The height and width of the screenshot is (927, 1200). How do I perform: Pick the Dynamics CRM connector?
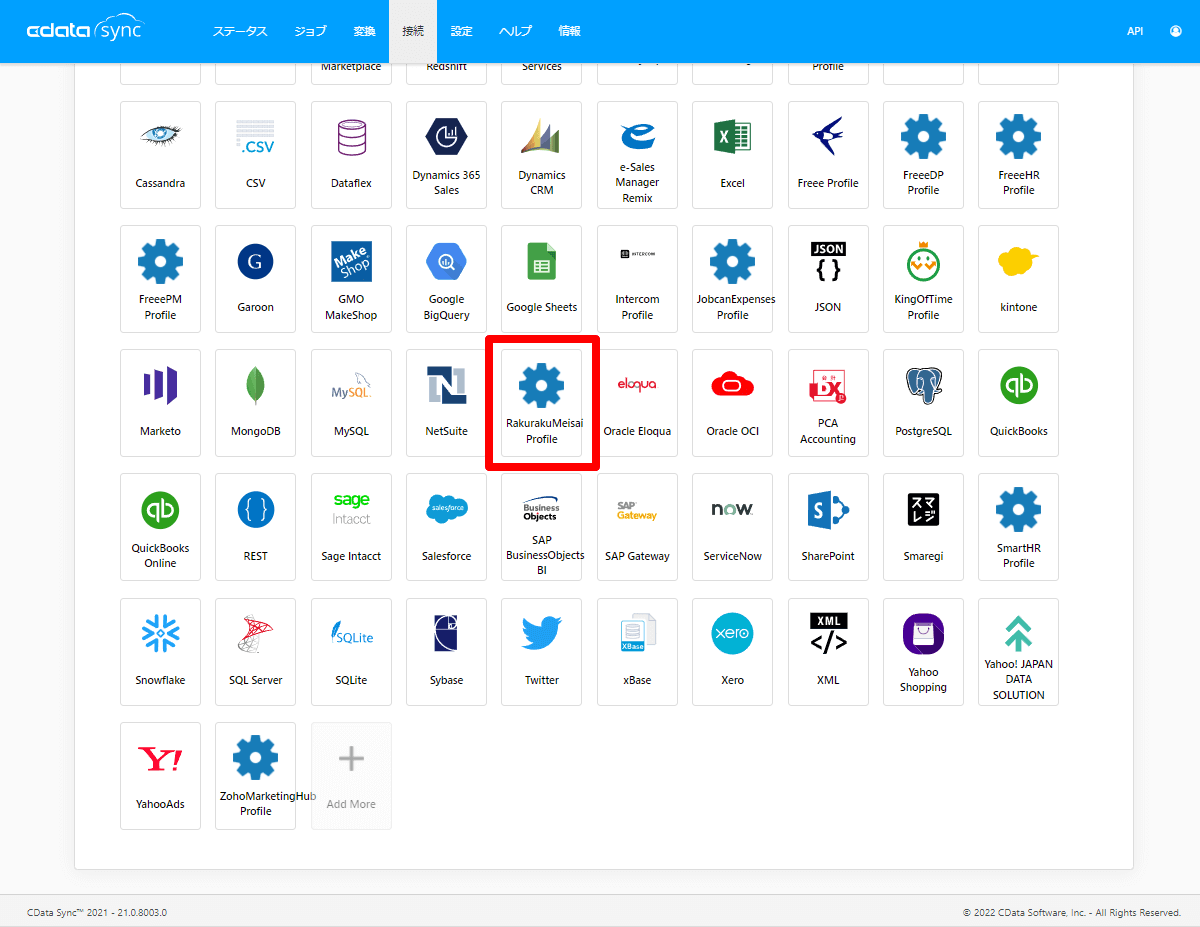point(542,155)
